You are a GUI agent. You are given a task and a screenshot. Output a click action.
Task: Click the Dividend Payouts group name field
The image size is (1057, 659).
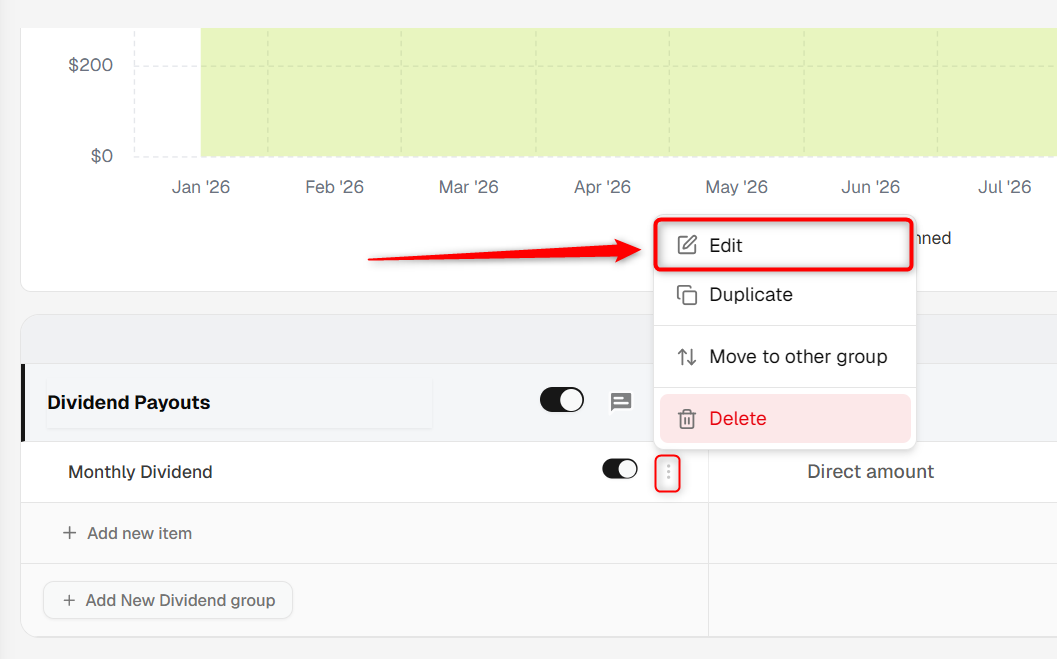[x=239, y=402]
